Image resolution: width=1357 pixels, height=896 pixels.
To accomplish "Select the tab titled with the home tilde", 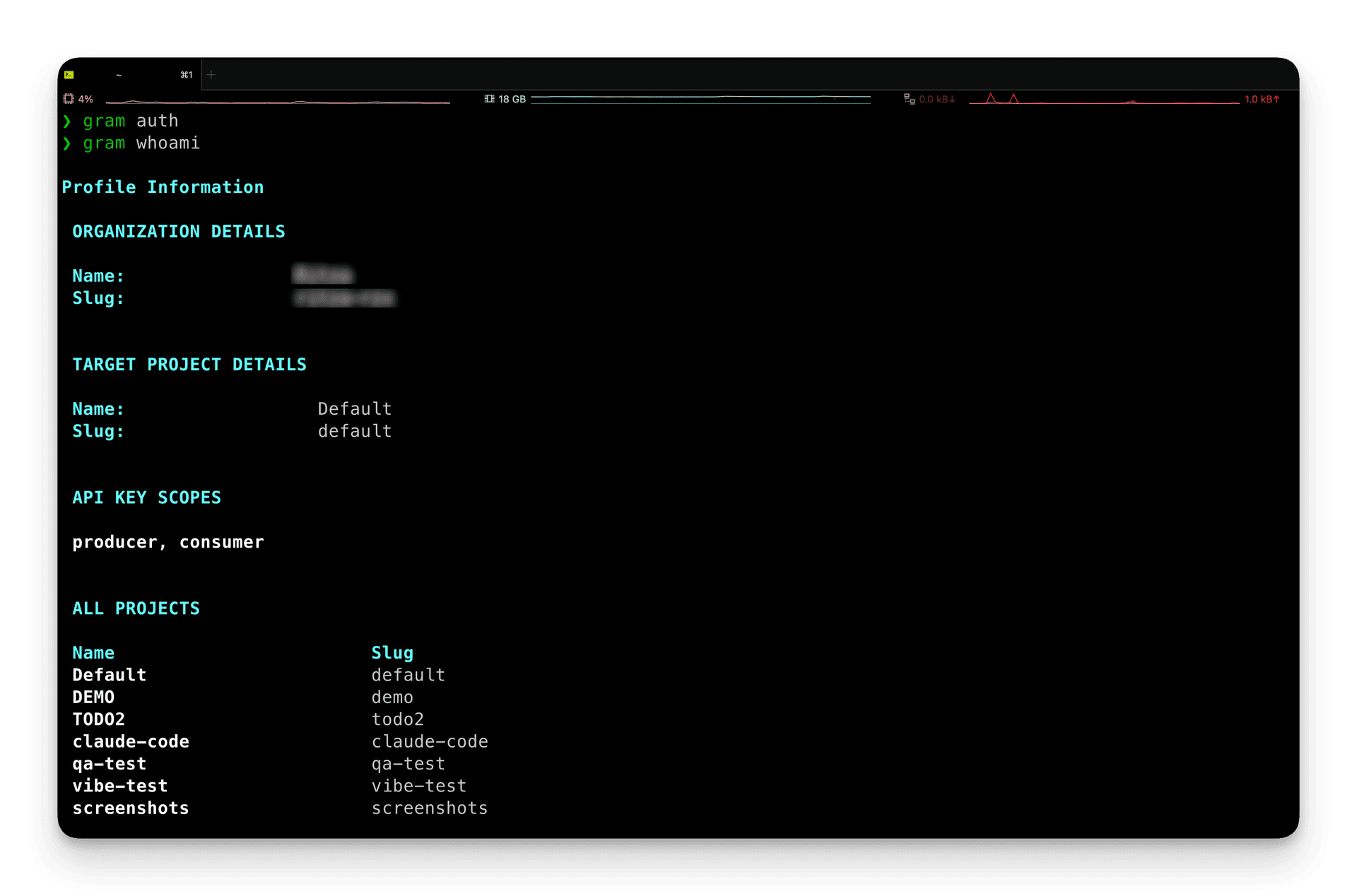I will click(x=118, y=74).
